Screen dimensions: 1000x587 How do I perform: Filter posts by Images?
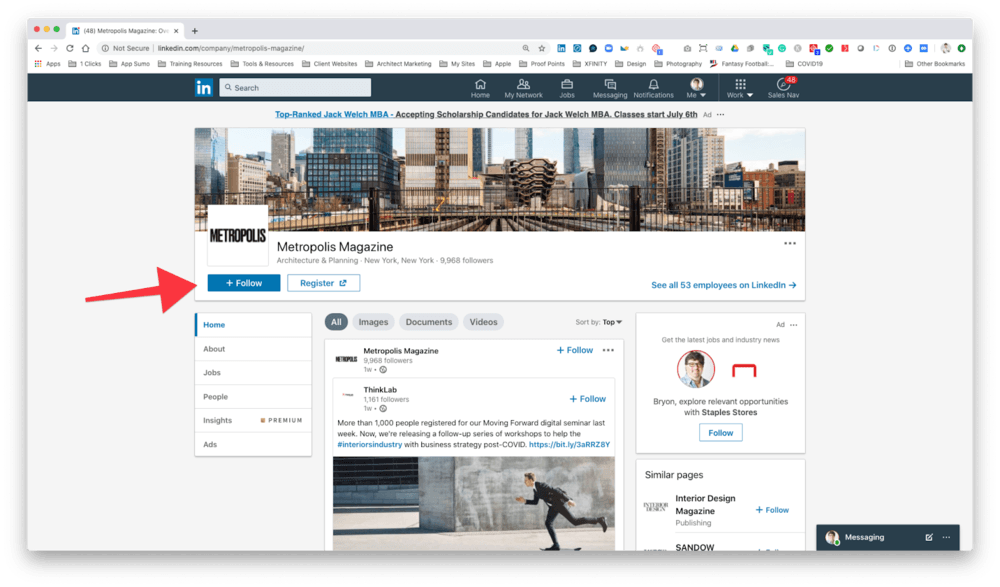click(x=373, y=322)
